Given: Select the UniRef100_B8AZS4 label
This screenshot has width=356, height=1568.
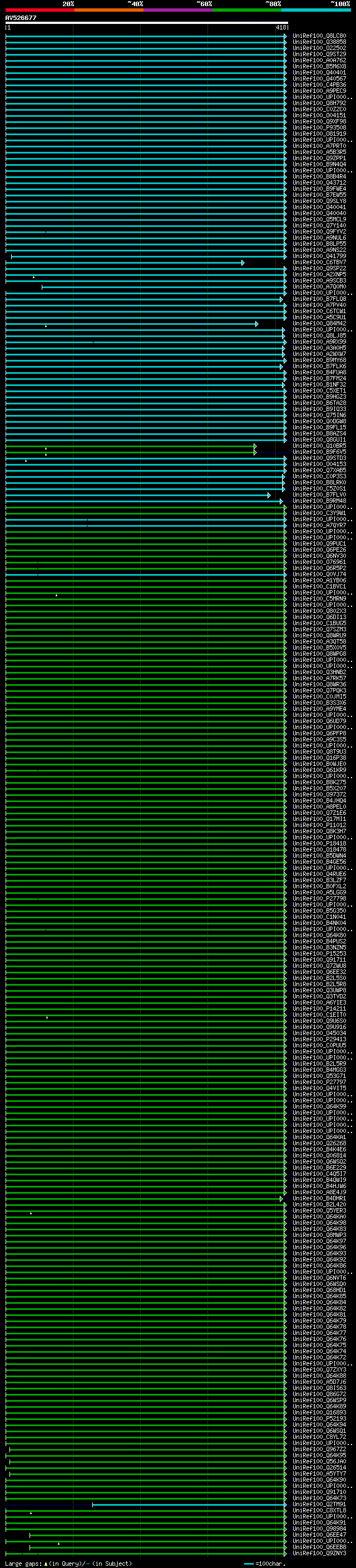Looking at the screenshot, I should [x=319, y=433].
